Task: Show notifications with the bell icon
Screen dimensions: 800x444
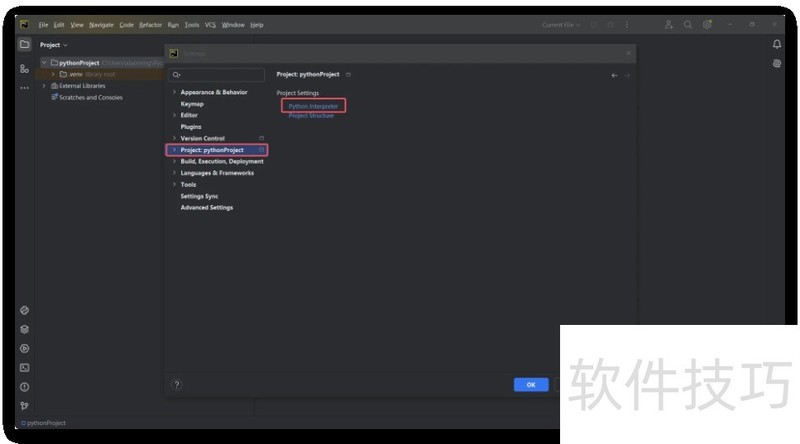Action: coord(777,44)
